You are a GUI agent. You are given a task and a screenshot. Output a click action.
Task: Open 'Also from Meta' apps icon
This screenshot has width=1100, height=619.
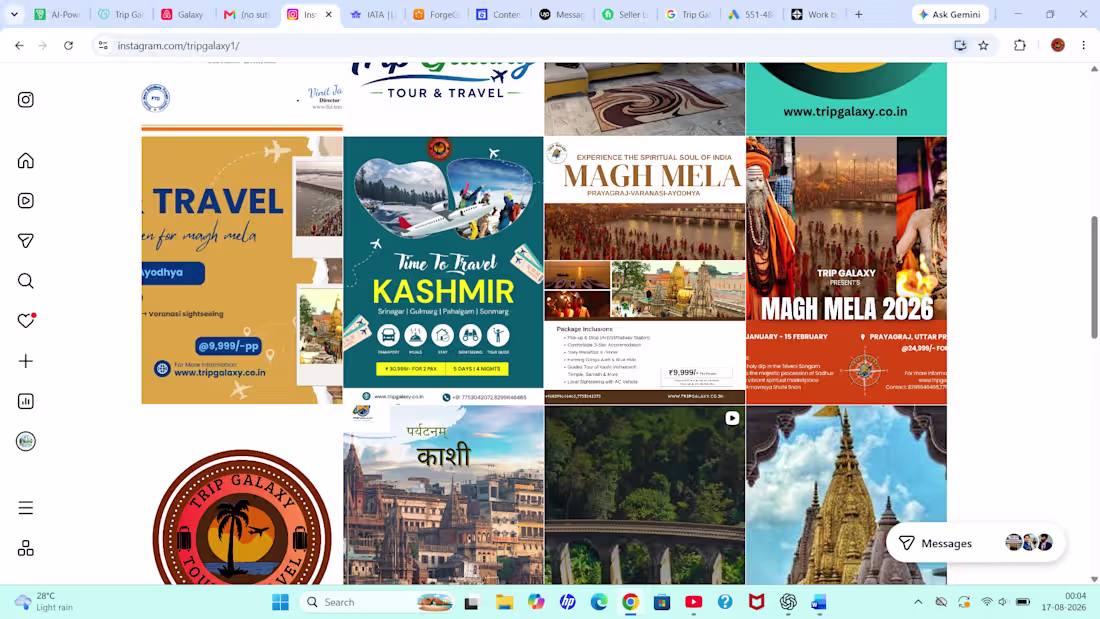click(26, 548)
